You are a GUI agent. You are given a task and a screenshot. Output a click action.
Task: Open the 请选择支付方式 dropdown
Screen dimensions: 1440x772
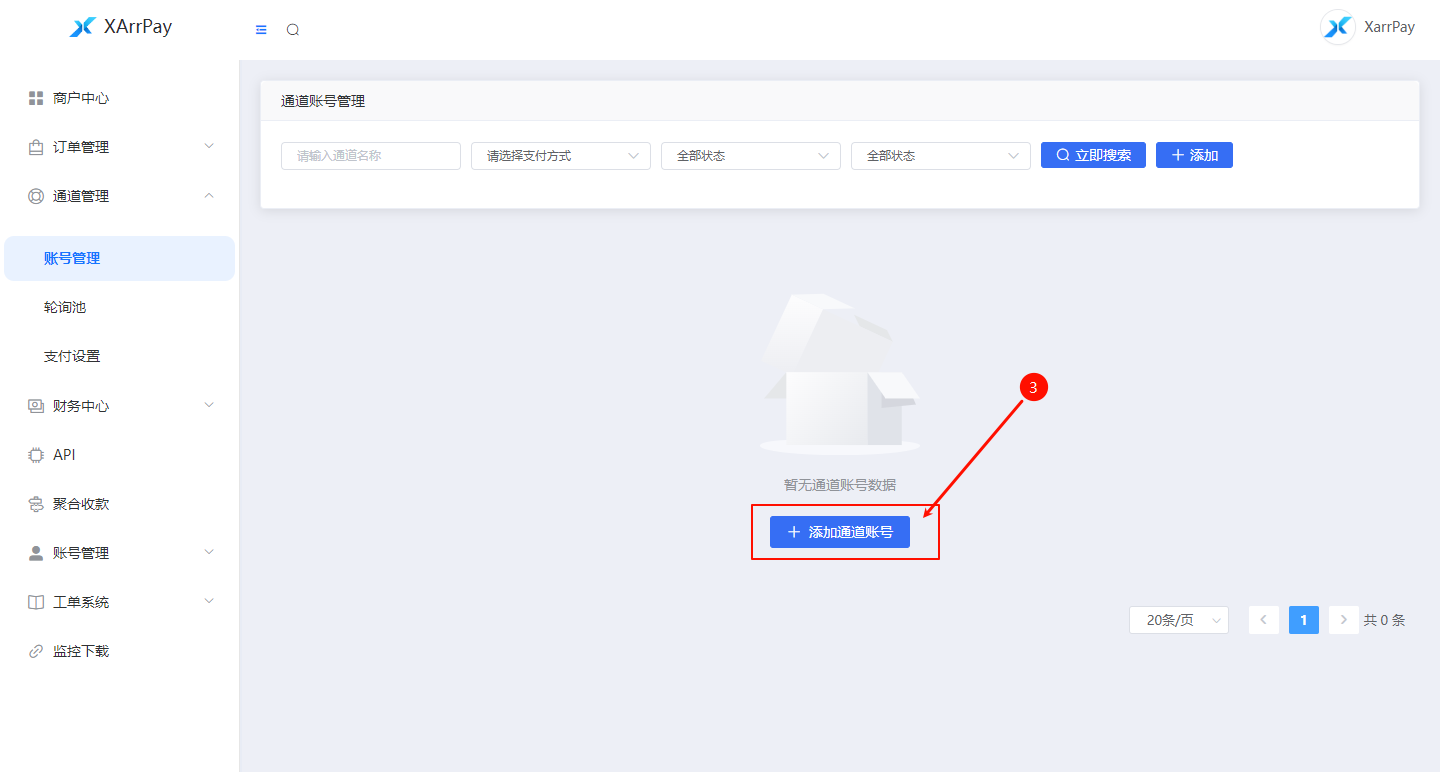pos(560,156)
